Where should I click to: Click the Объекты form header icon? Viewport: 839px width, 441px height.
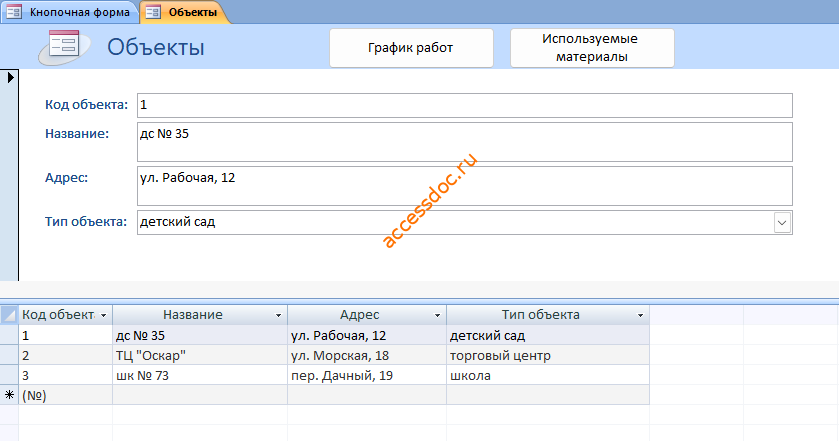point(65,47)
